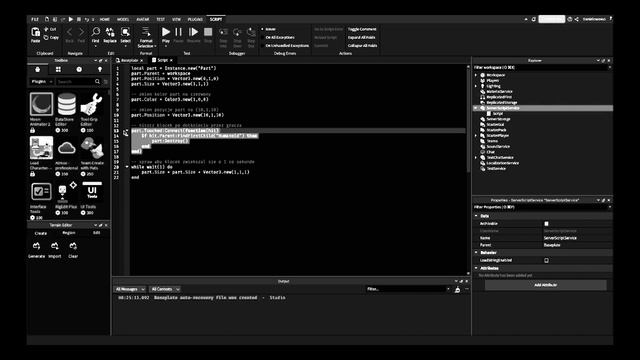640x360 pixels.
Task: Click quick-access new file icon
Action: click(x=47, y=19)
